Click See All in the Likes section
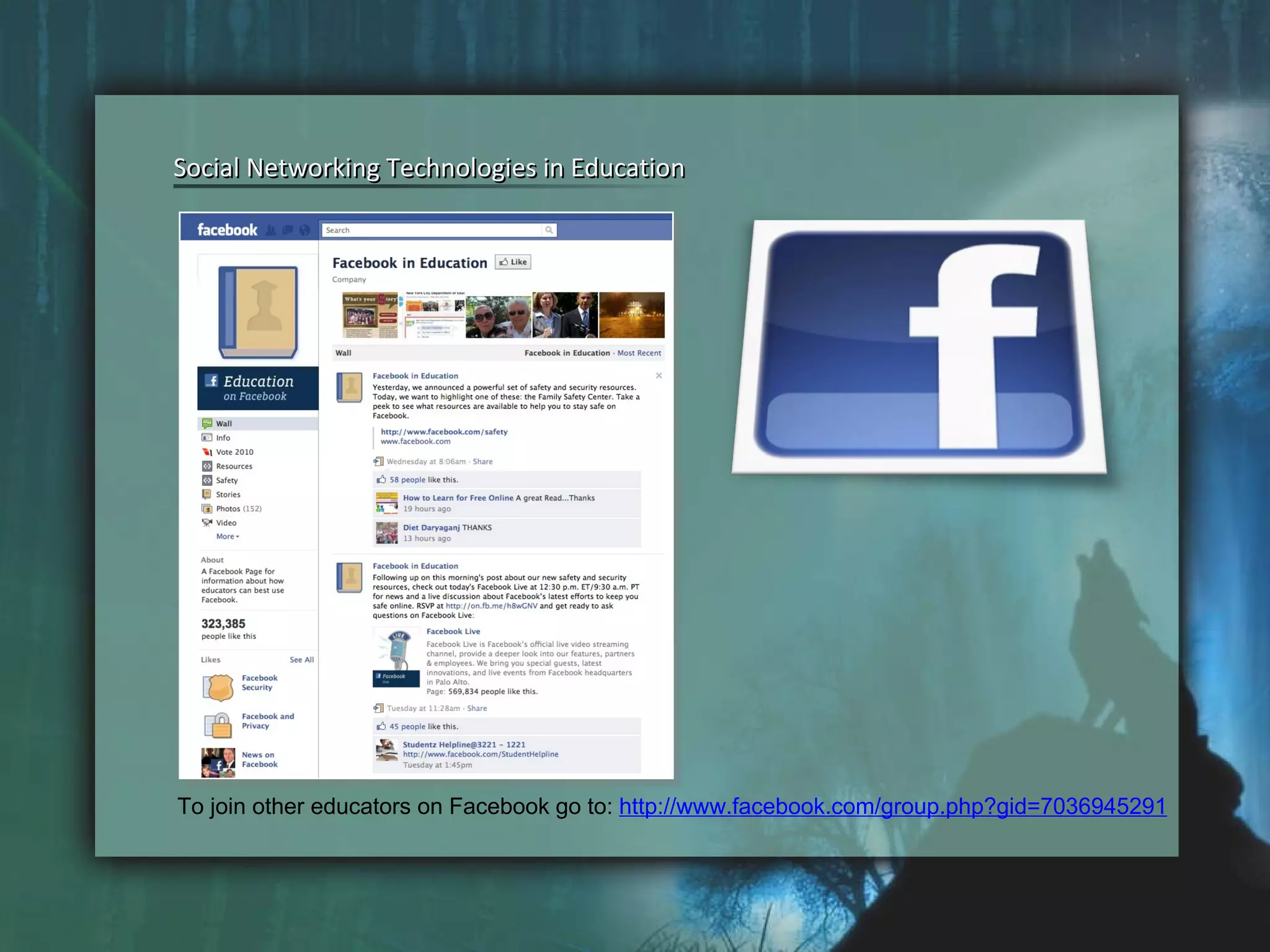The height and width of the screenshot is (952, 1270). (301, 660)
